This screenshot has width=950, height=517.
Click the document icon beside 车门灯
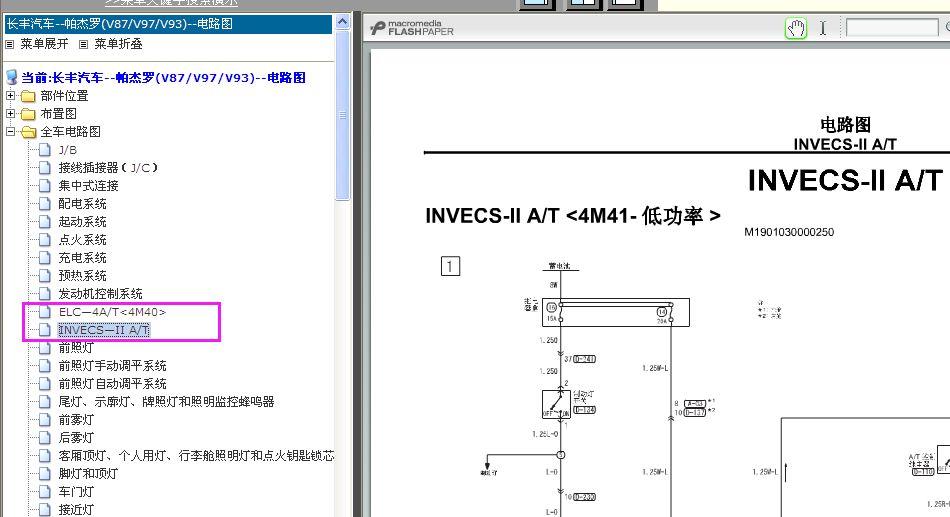(x=44, y=492)
